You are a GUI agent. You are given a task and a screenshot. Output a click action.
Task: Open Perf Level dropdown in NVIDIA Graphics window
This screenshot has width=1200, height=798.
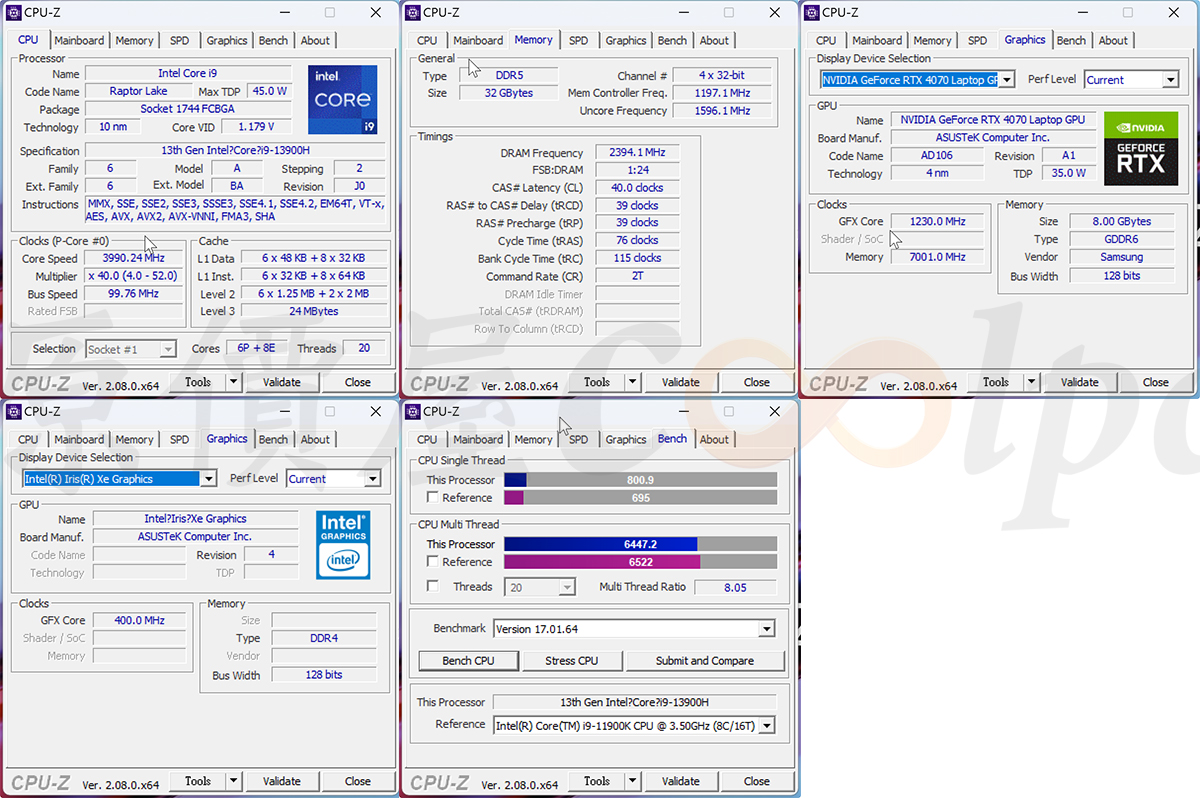click(1170, 79)
